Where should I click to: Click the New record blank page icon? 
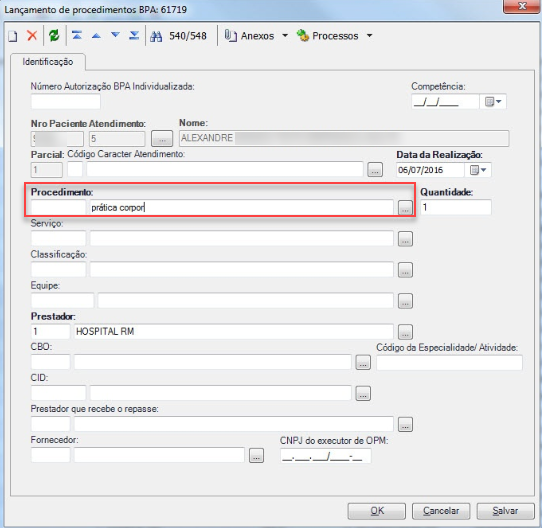[13, 36]
